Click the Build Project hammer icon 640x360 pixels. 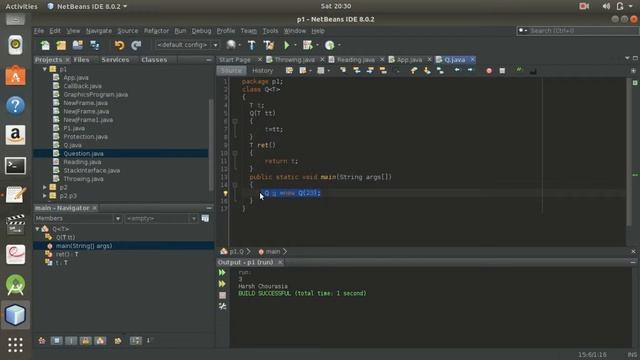click(x=251, y=45)
